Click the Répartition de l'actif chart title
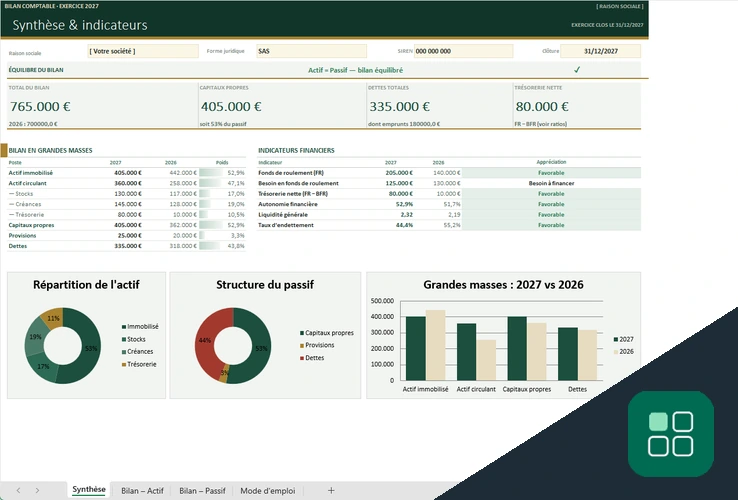 [86, 284]
